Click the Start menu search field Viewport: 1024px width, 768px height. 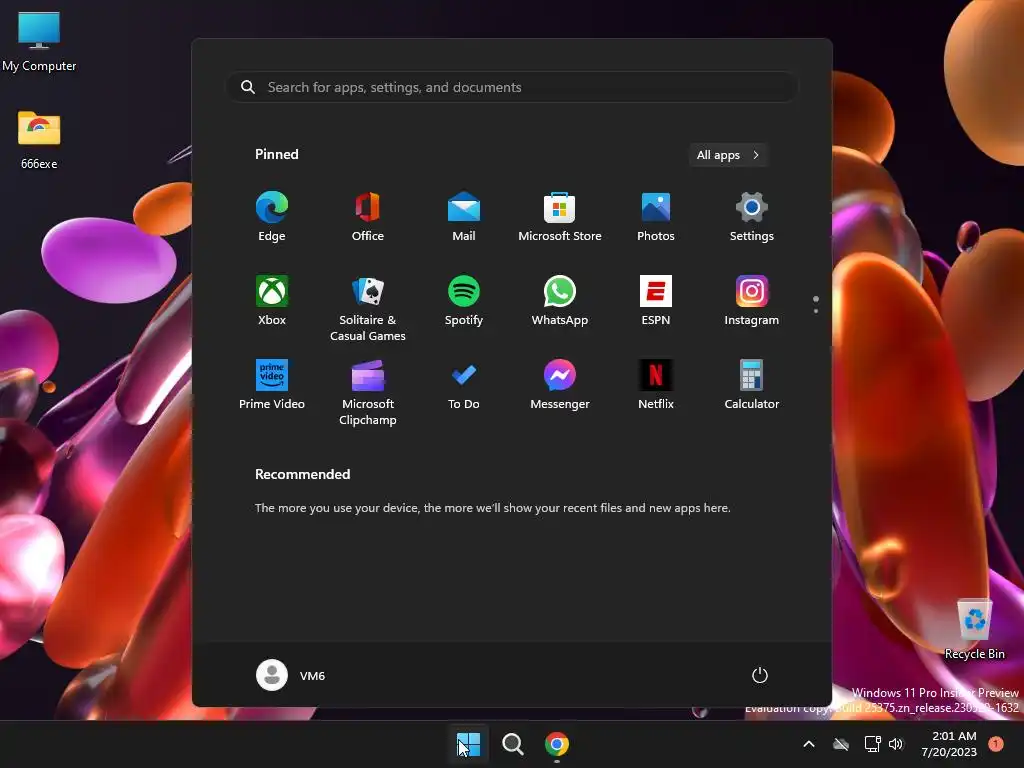point(512,88)
